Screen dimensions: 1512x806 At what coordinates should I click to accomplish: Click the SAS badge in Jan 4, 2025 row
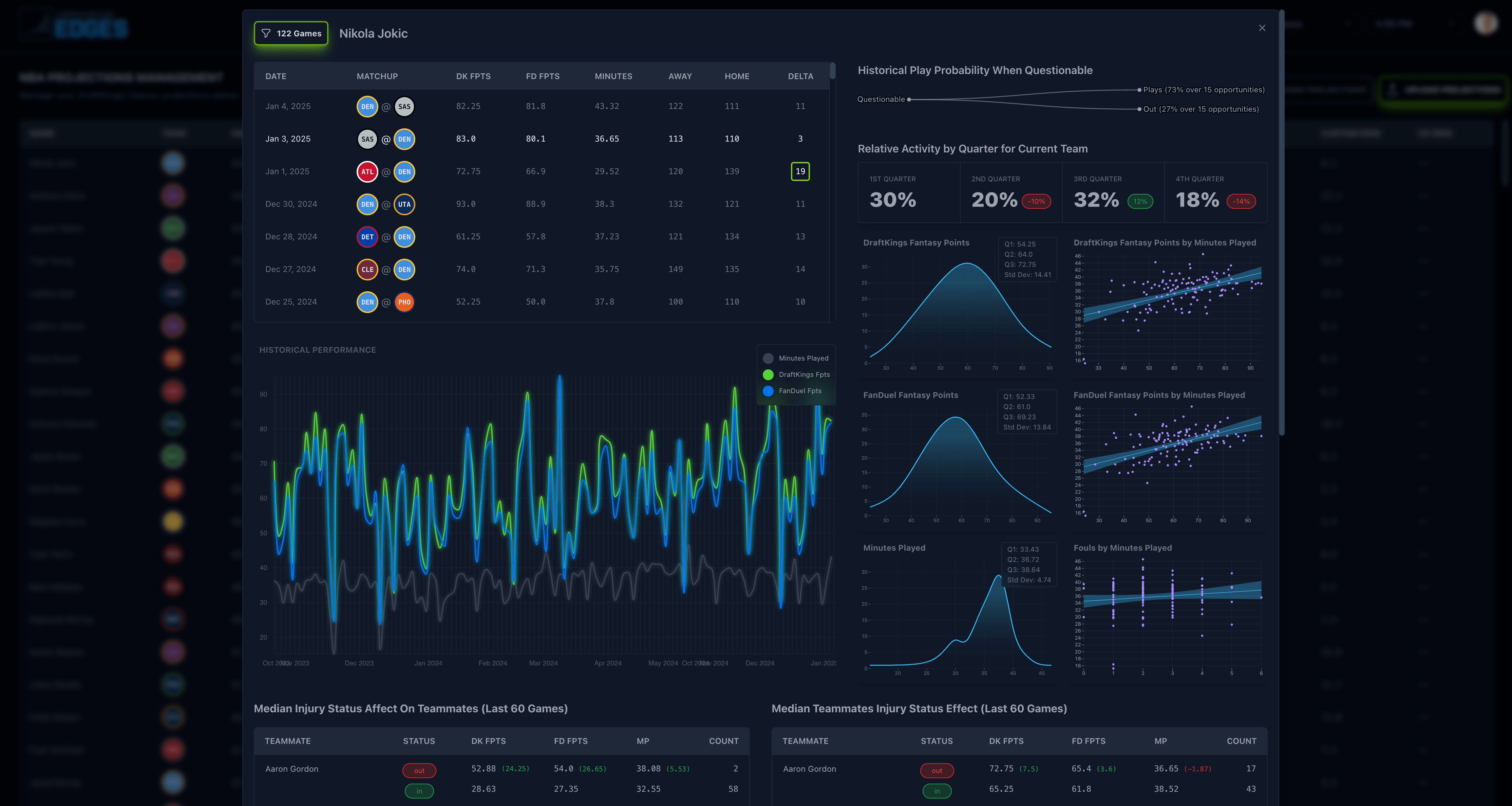[404, 106]
